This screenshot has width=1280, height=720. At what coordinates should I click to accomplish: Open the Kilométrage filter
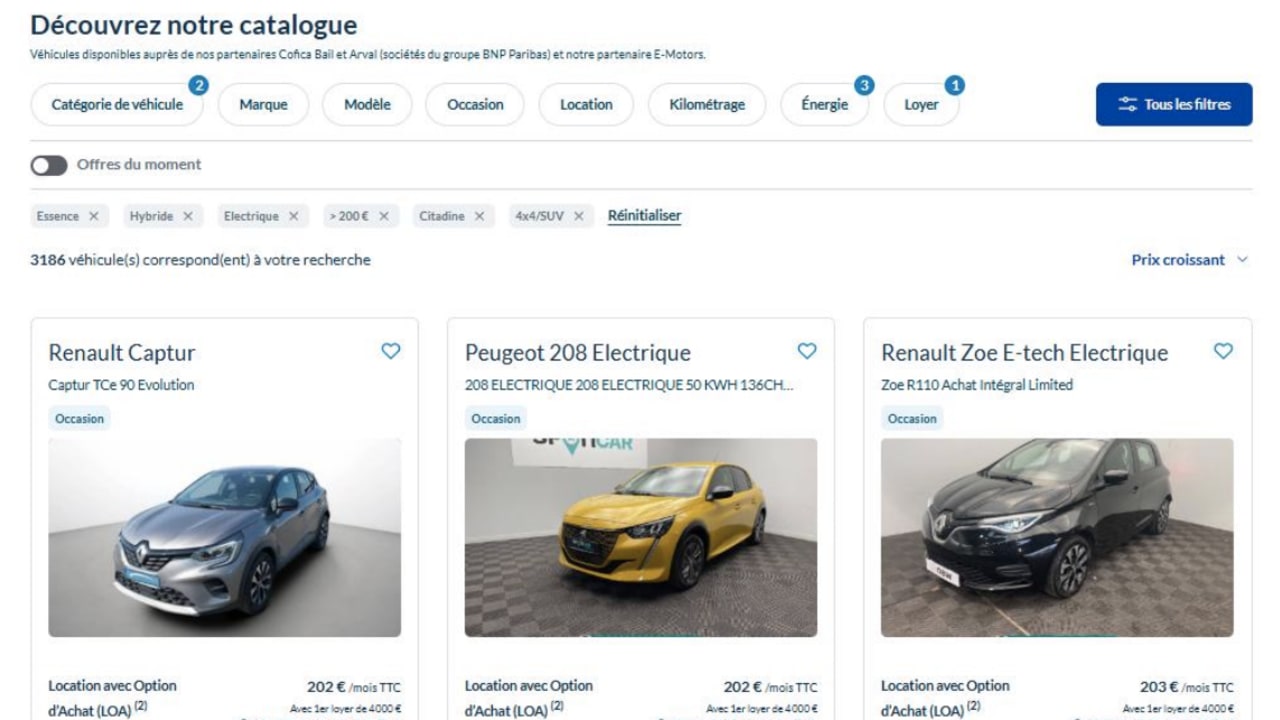(x=706, y=104)
